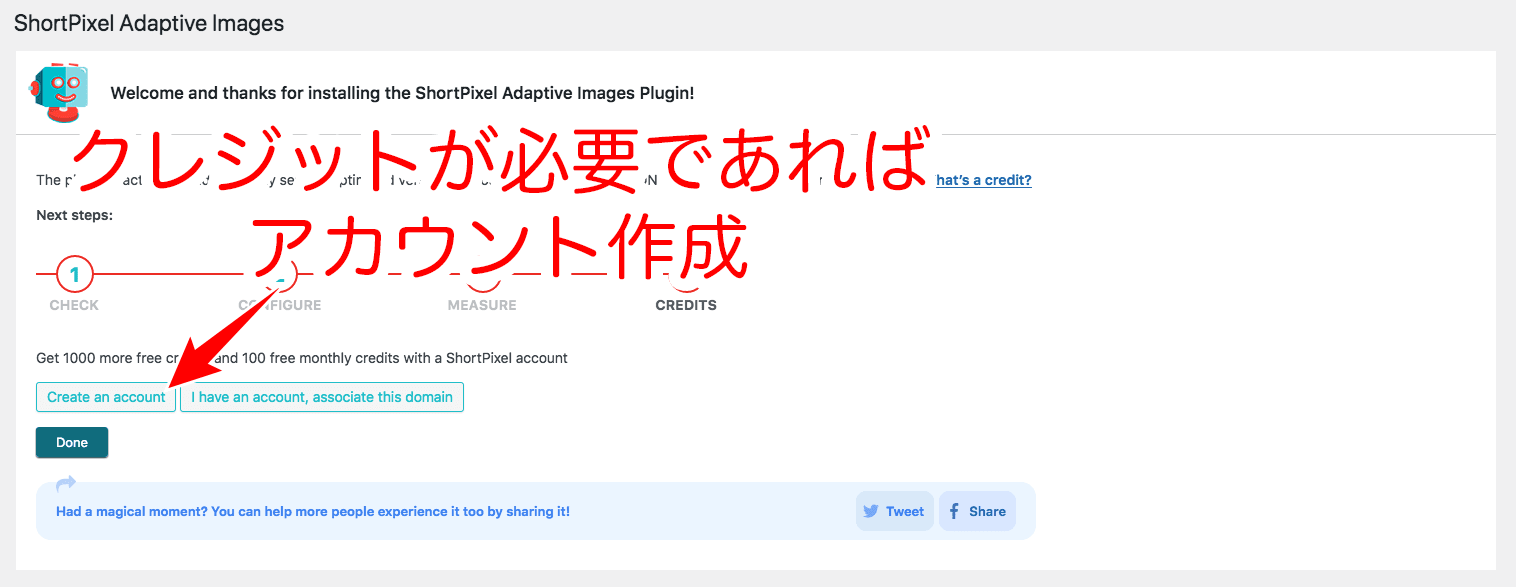Click the Twitter bird icon
Screen dimensions: 1516x587
coord(871,511)
